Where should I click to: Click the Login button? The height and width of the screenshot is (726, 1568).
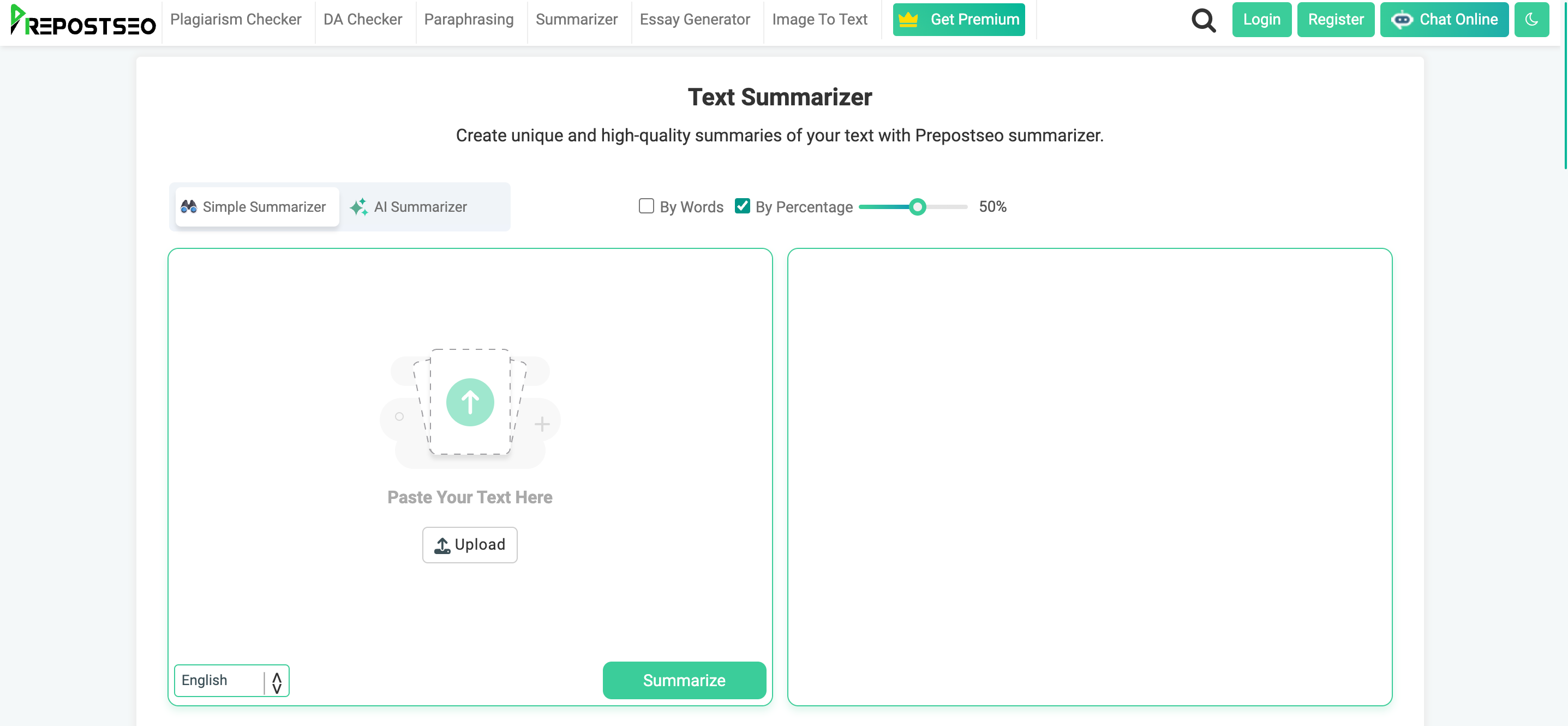(1261, 20)
